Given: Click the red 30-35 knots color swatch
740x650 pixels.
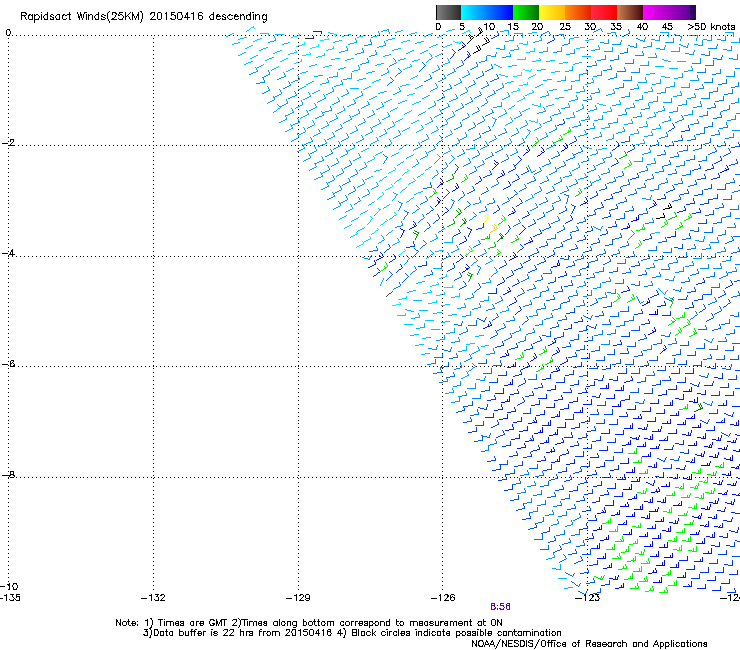Looking at the screenshot, I should [604, 12].
